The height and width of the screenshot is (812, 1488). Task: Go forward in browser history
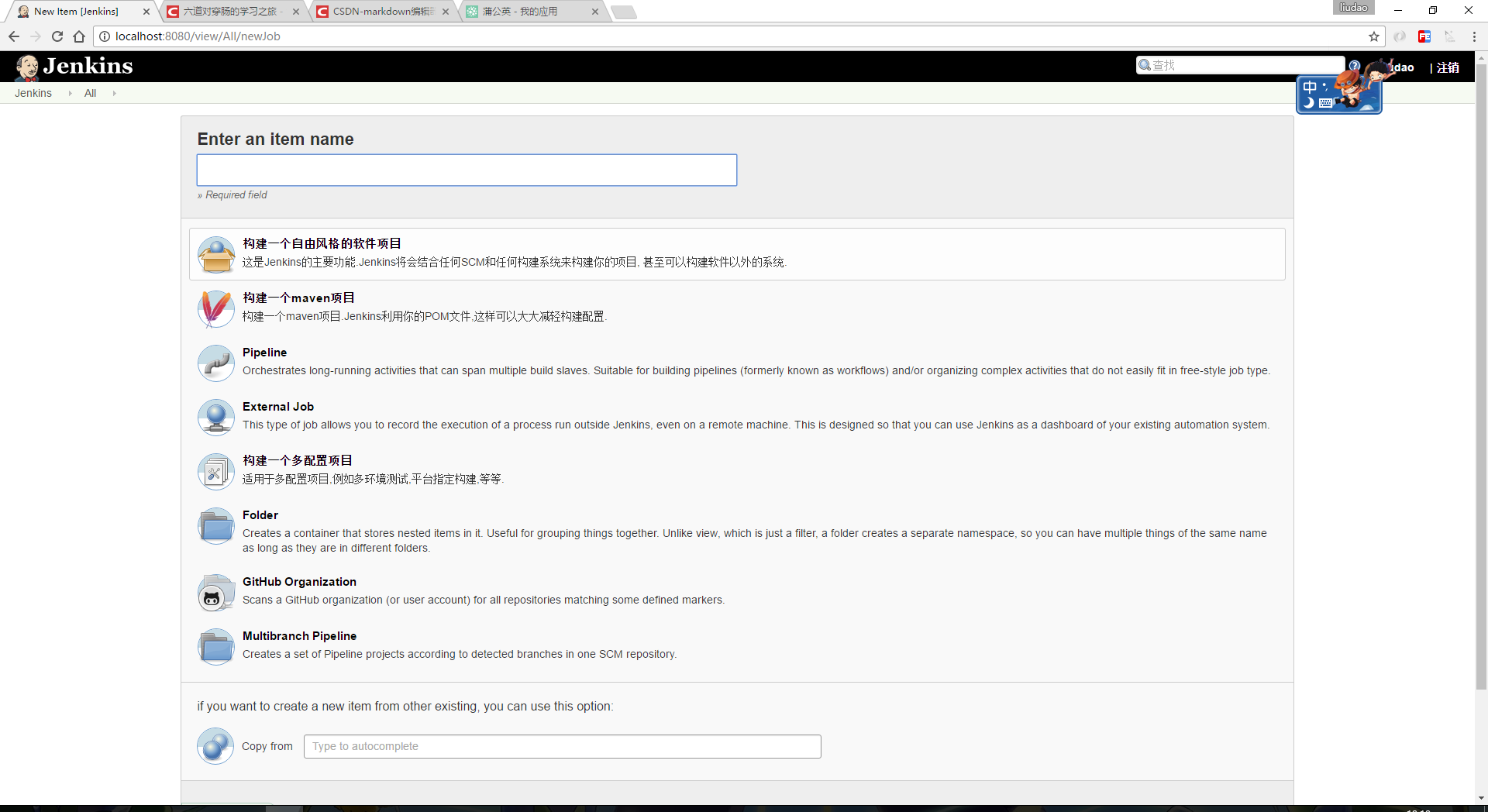point(36,36)
